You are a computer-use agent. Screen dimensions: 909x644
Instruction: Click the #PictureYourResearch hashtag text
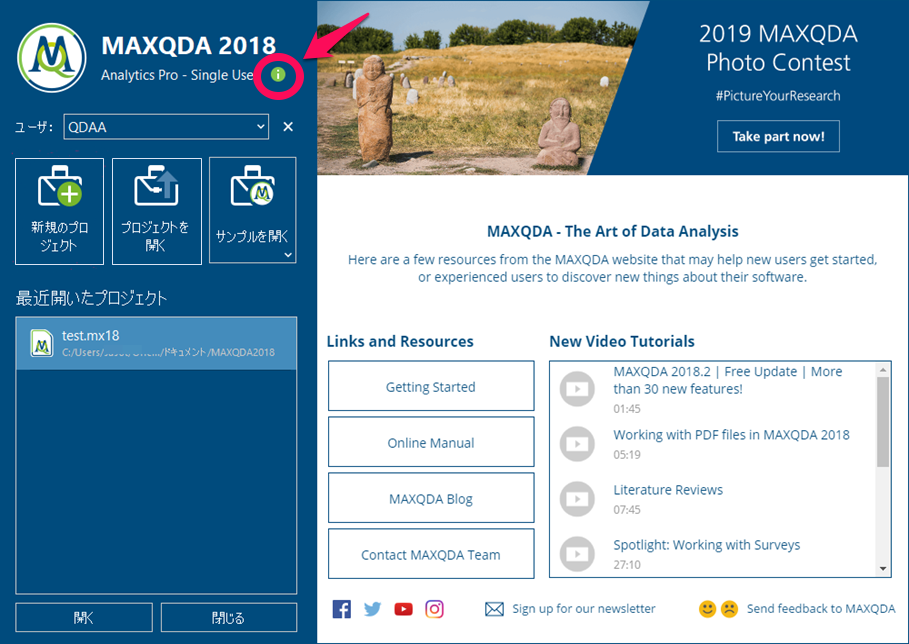tap(778, 96)
